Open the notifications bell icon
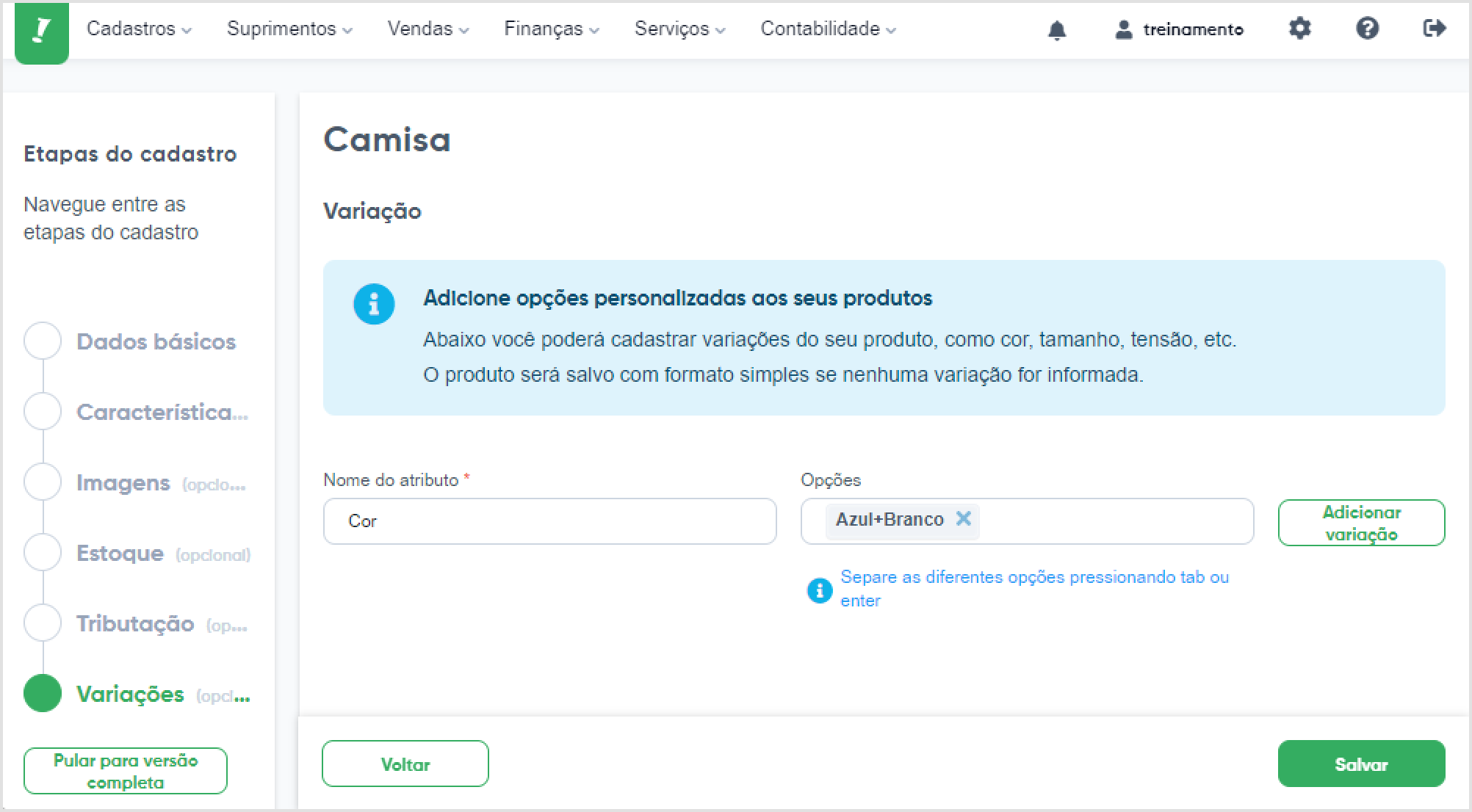 click(x=1056, y=30)
